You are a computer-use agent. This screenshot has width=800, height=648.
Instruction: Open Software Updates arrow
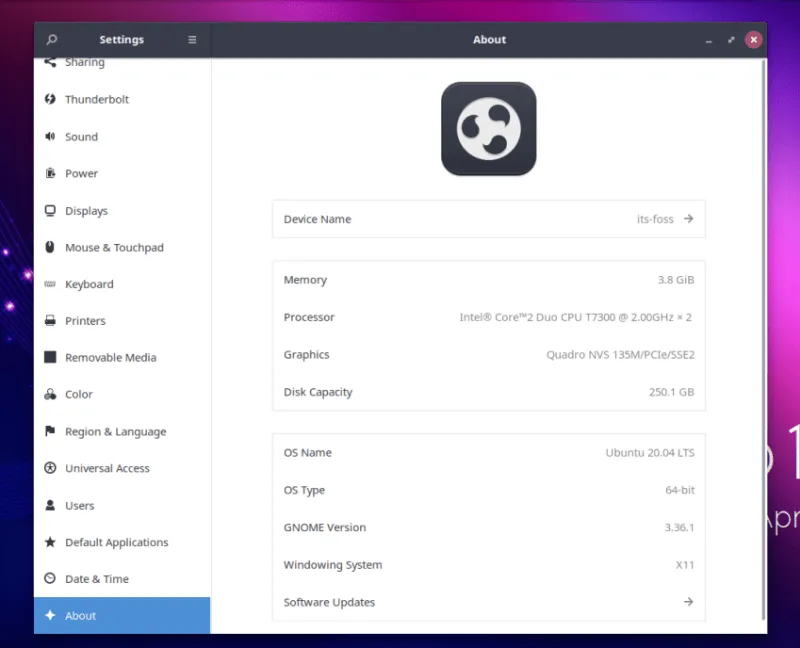(x=688, y=602)
